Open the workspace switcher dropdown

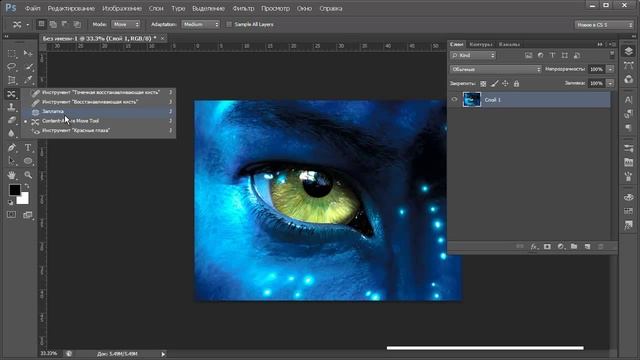point(604,25)
